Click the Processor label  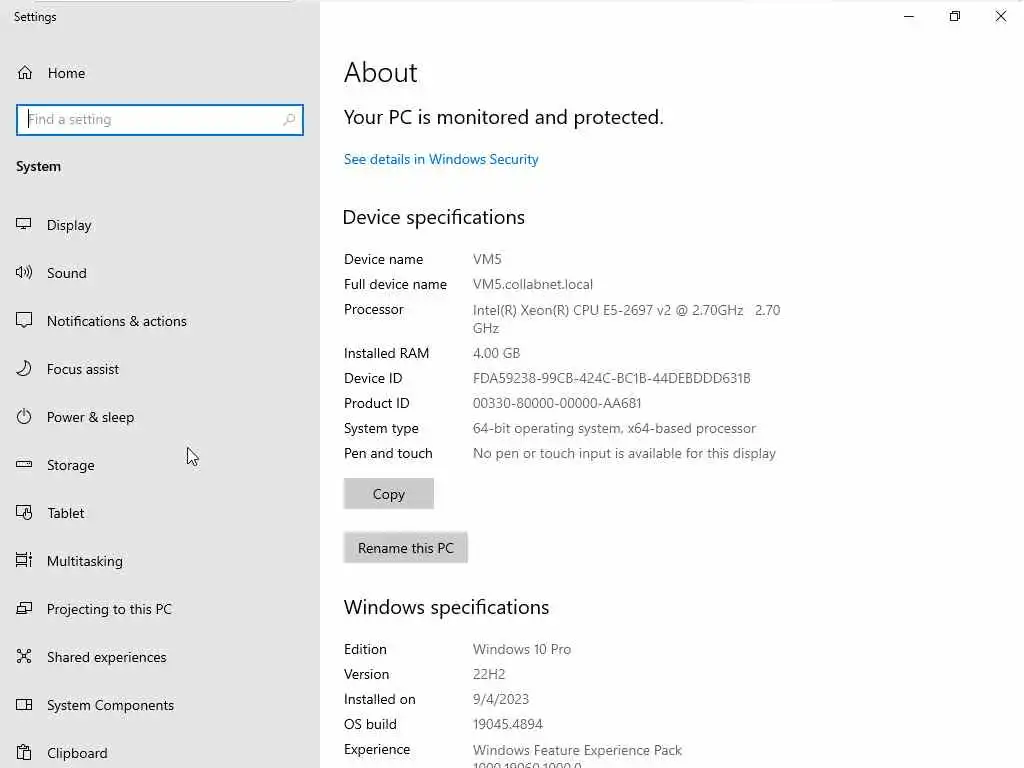(x=374, y=310)
